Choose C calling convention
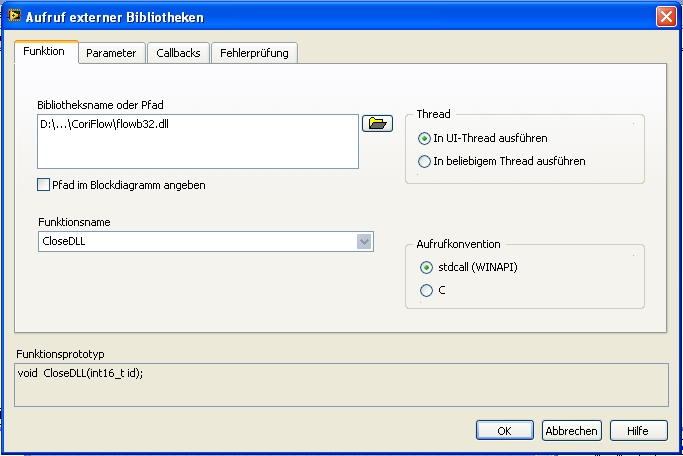Viewport: 683px width, 456px height. [427, 291]
